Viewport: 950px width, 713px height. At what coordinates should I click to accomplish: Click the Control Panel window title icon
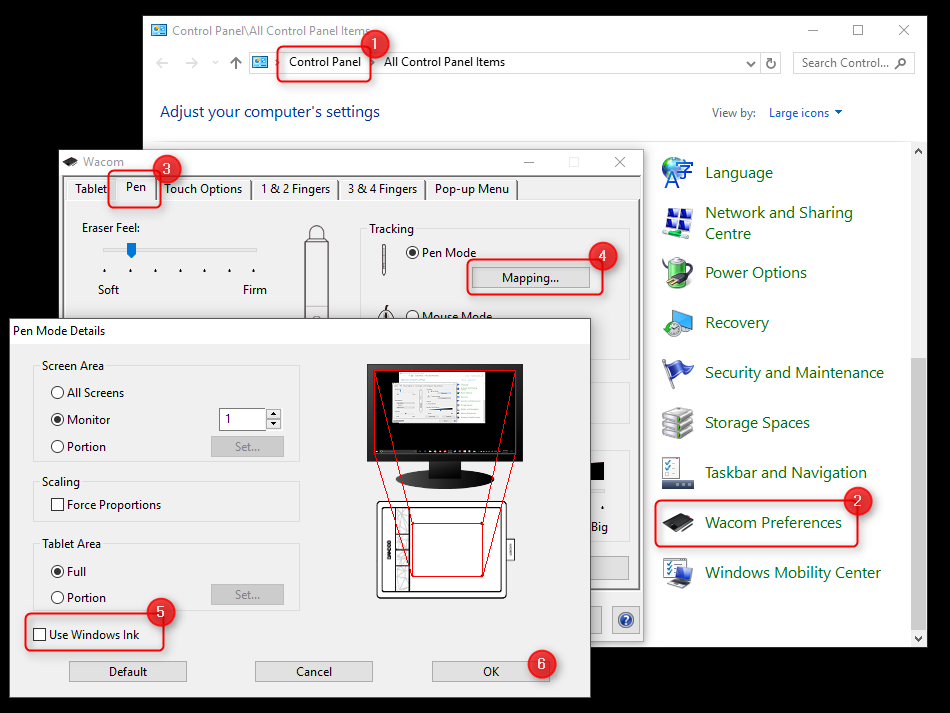pyautogui.click(x=159, y=30)
